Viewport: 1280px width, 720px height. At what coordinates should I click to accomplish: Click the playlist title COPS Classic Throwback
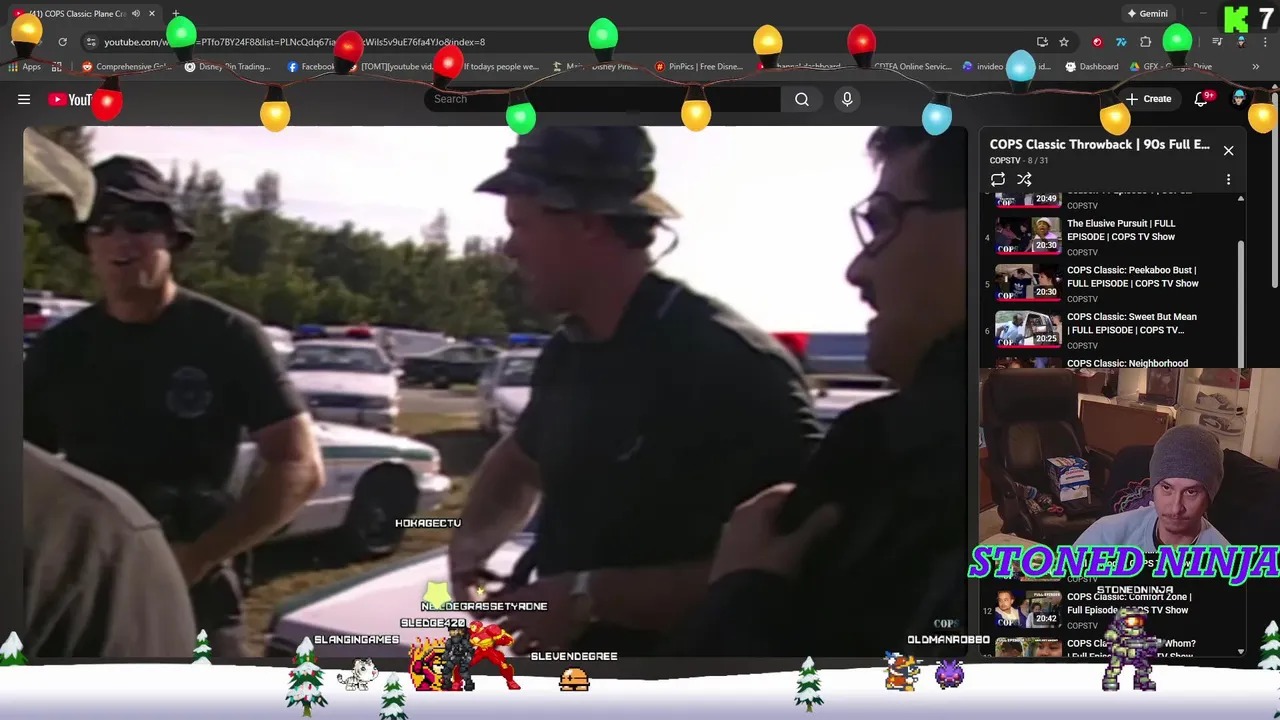1099,144
